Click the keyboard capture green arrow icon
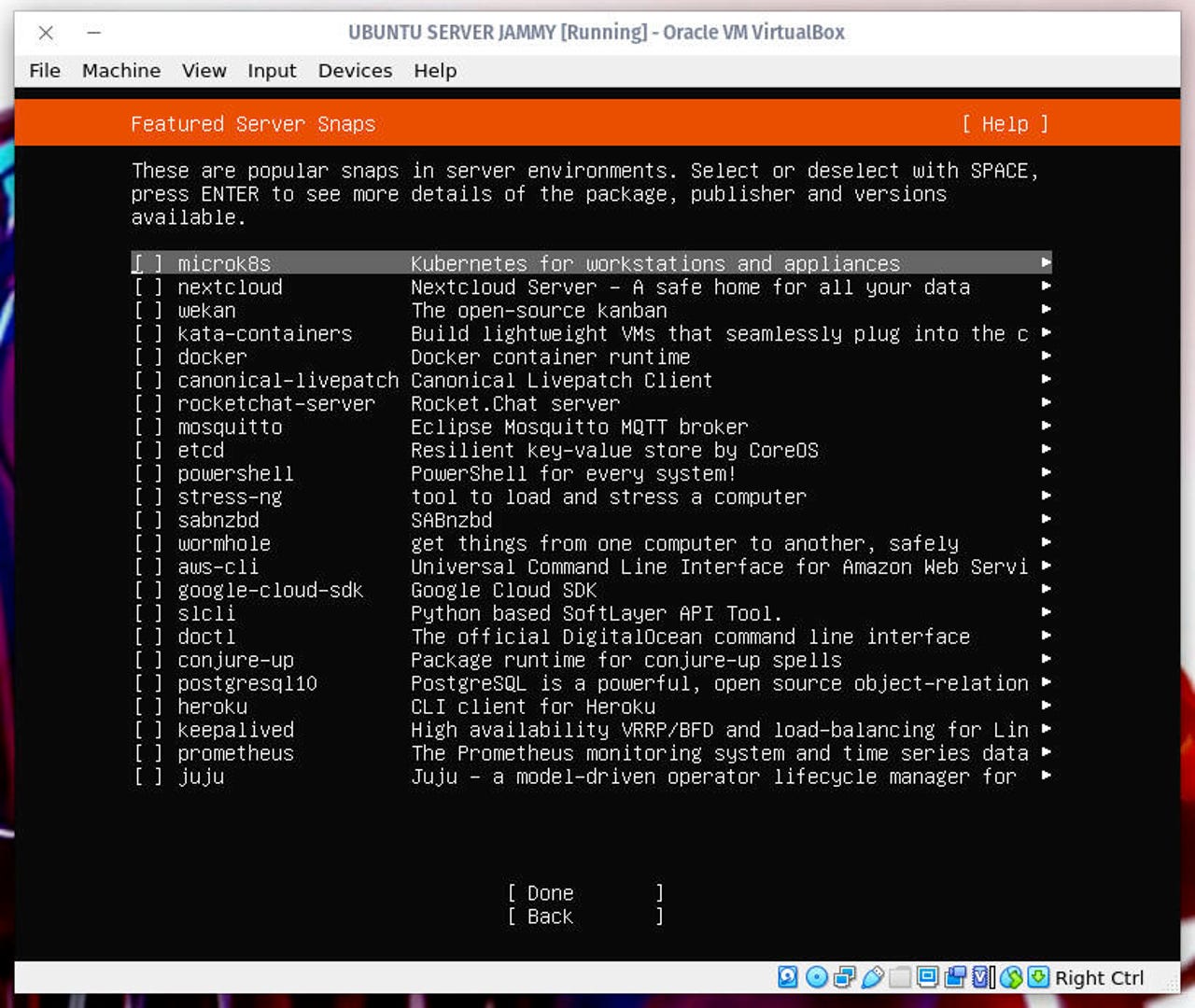This screenshot has width=1195, height=1008. (1038, 977)
